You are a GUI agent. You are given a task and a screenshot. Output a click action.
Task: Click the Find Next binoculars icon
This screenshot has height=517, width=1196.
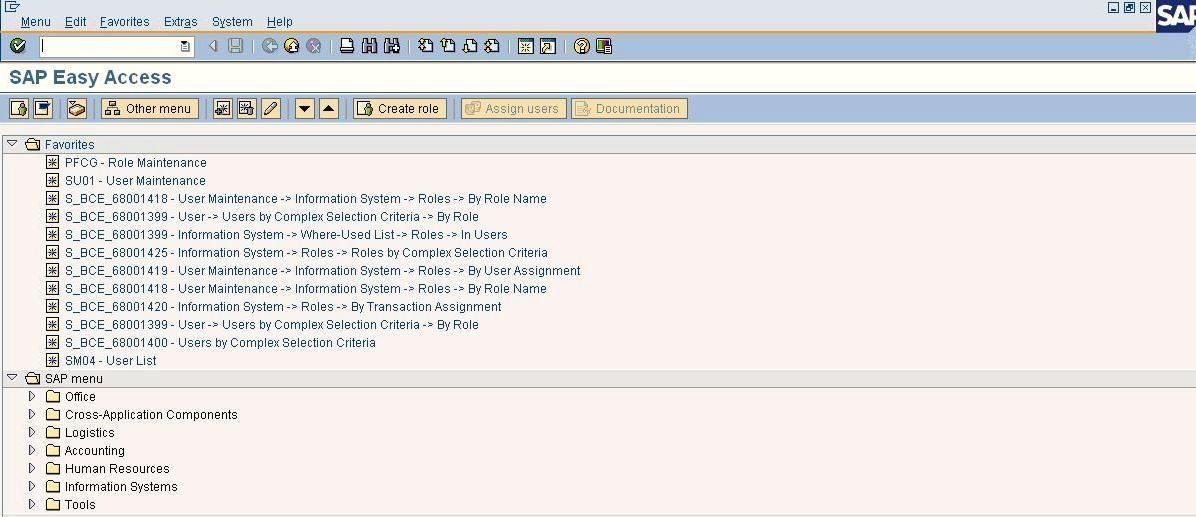[392, 47]
